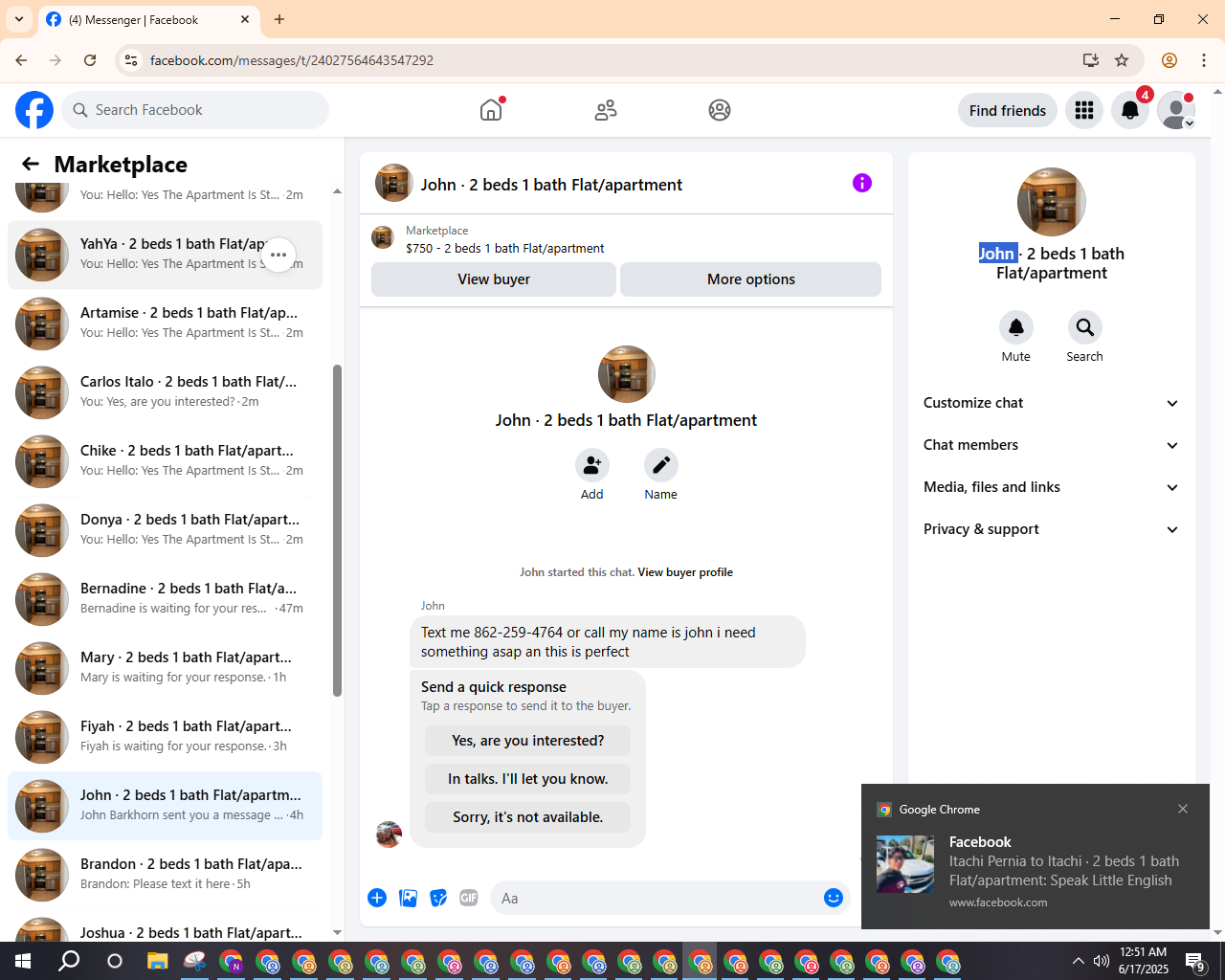
Task: Open the notifications bell
Action: (1130, 110)
